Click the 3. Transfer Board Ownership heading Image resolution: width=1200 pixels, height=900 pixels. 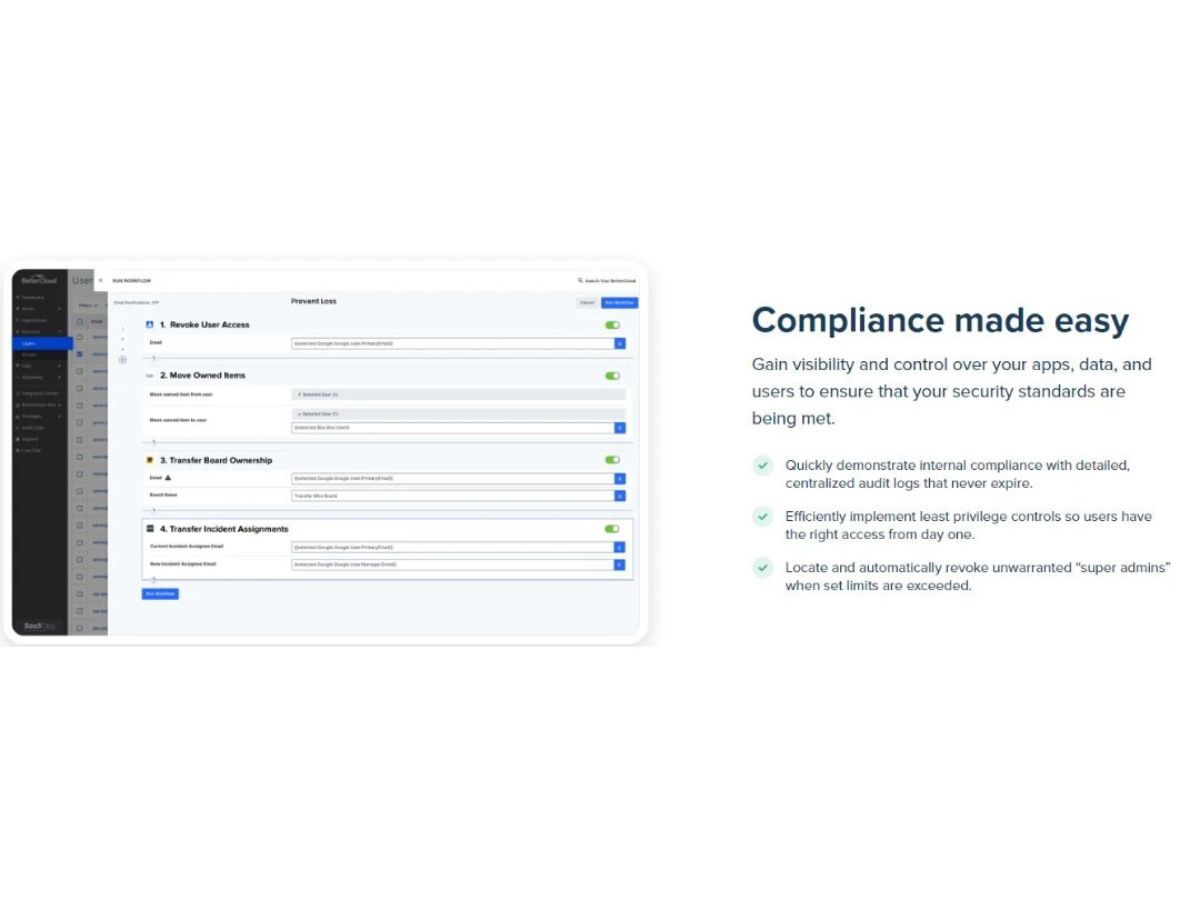215,460
